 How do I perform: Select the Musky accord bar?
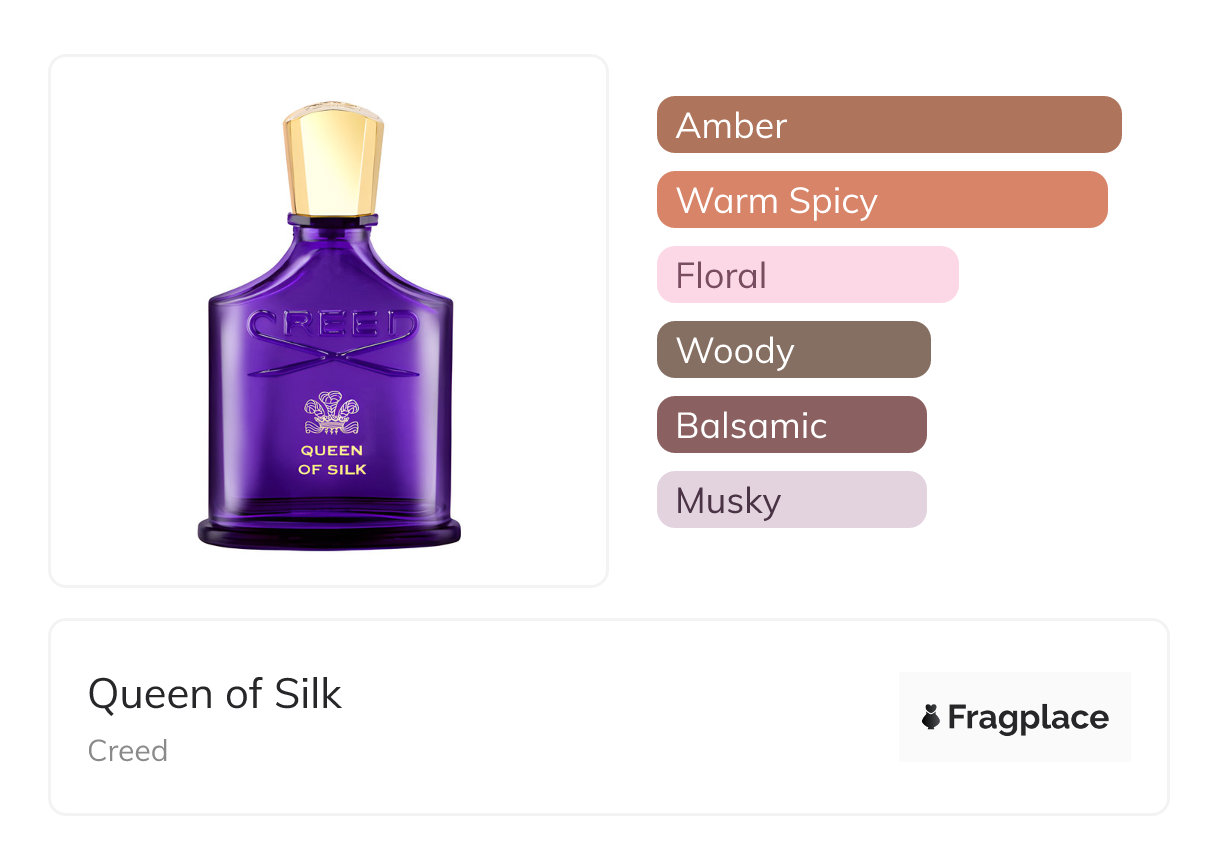tap(791, 500)
